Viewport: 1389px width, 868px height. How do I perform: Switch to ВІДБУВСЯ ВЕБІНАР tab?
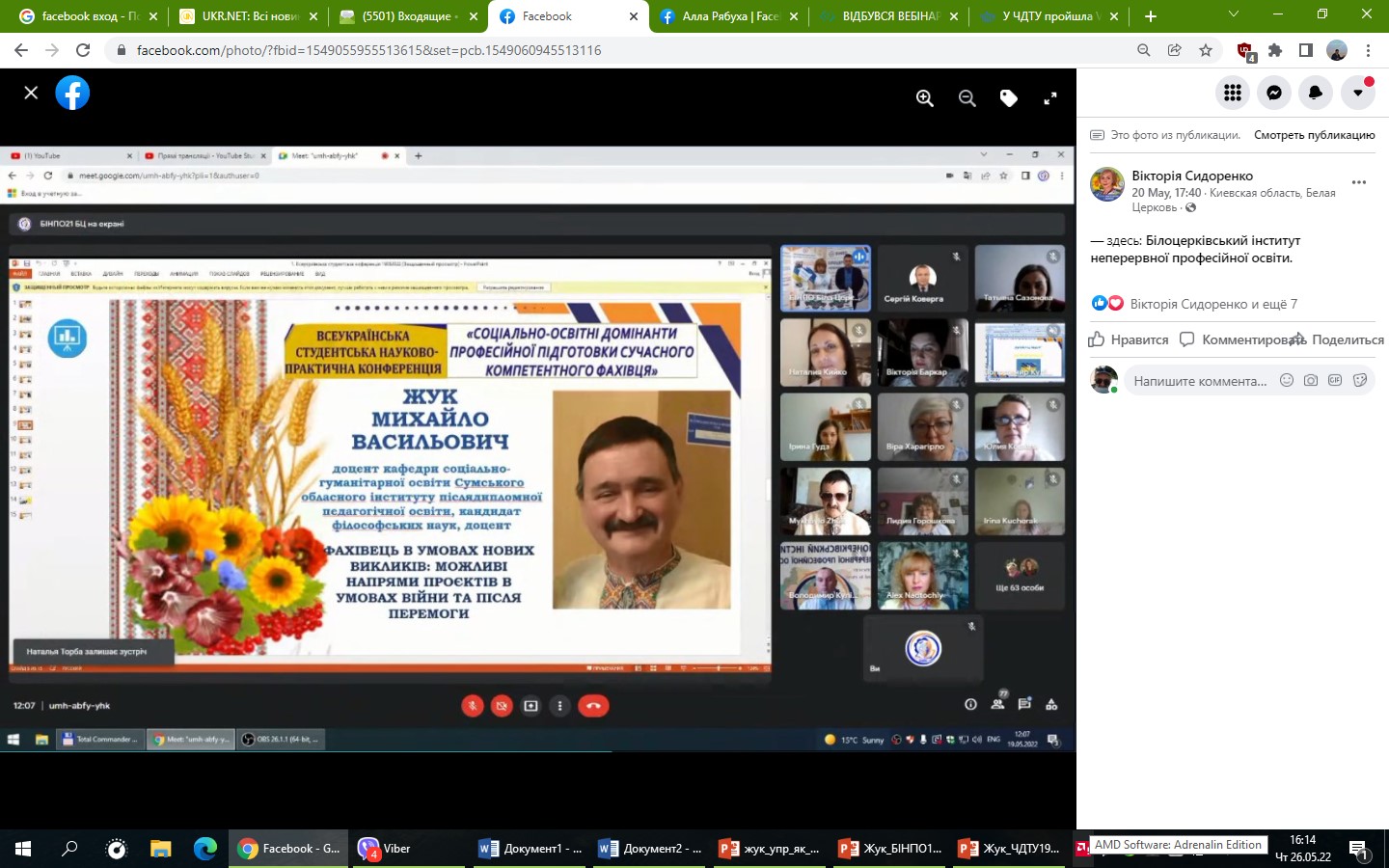point(886,16)
